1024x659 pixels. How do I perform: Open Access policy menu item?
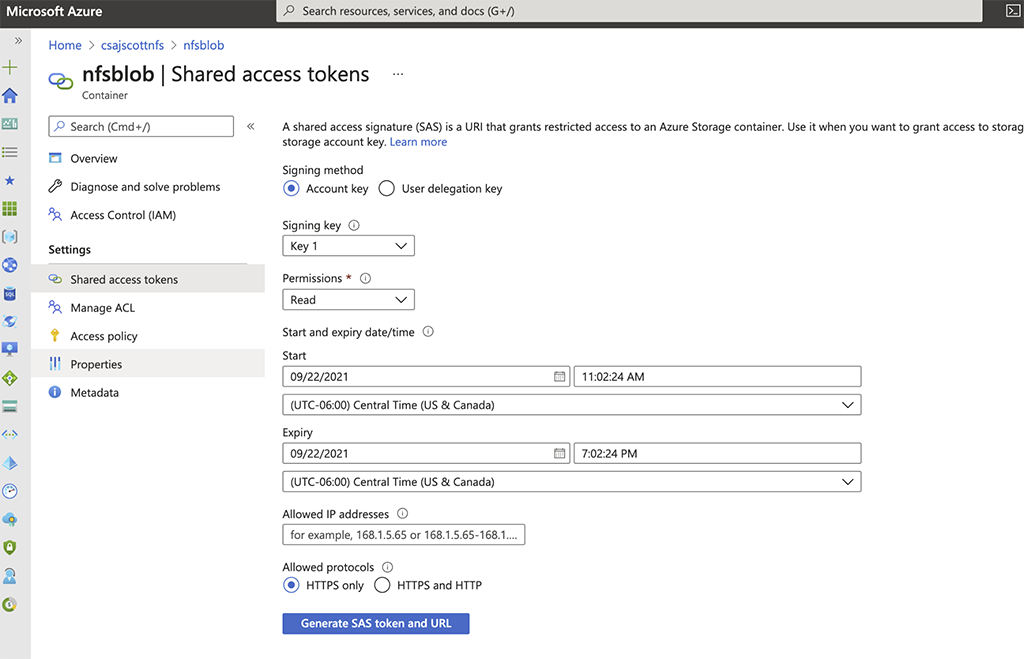[148, 336]
